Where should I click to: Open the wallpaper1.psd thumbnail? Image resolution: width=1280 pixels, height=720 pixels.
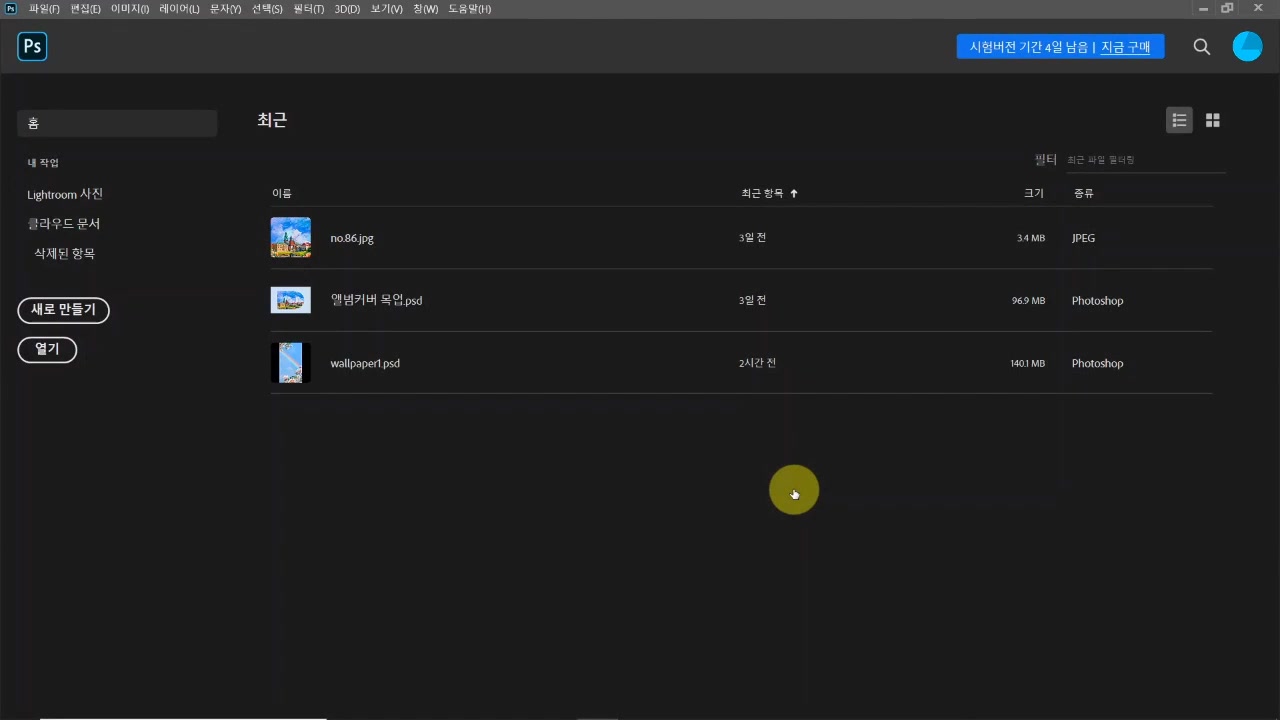coord(290,363)
